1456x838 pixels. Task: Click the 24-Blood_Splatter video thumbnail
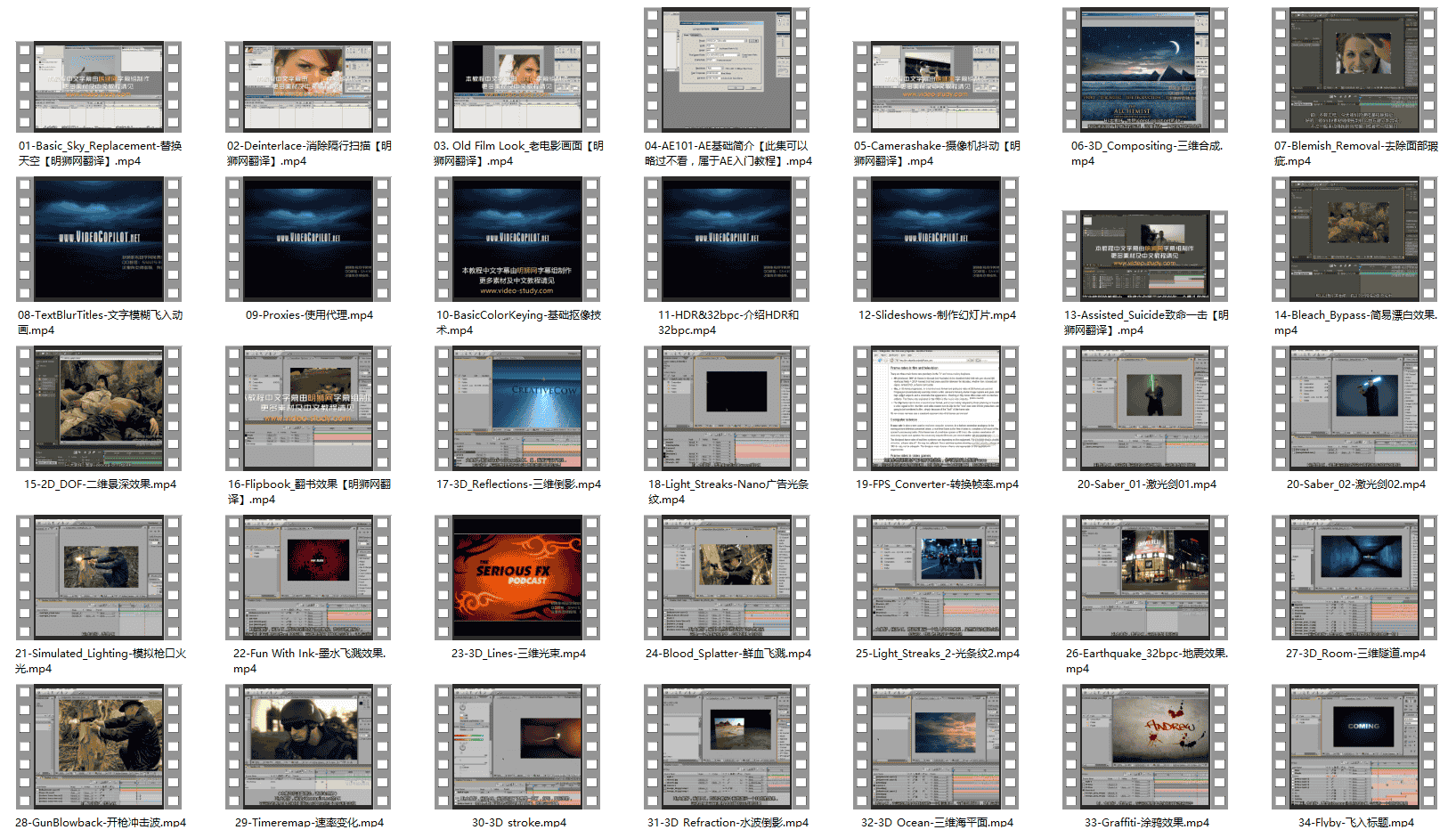[x=727, y=577]
